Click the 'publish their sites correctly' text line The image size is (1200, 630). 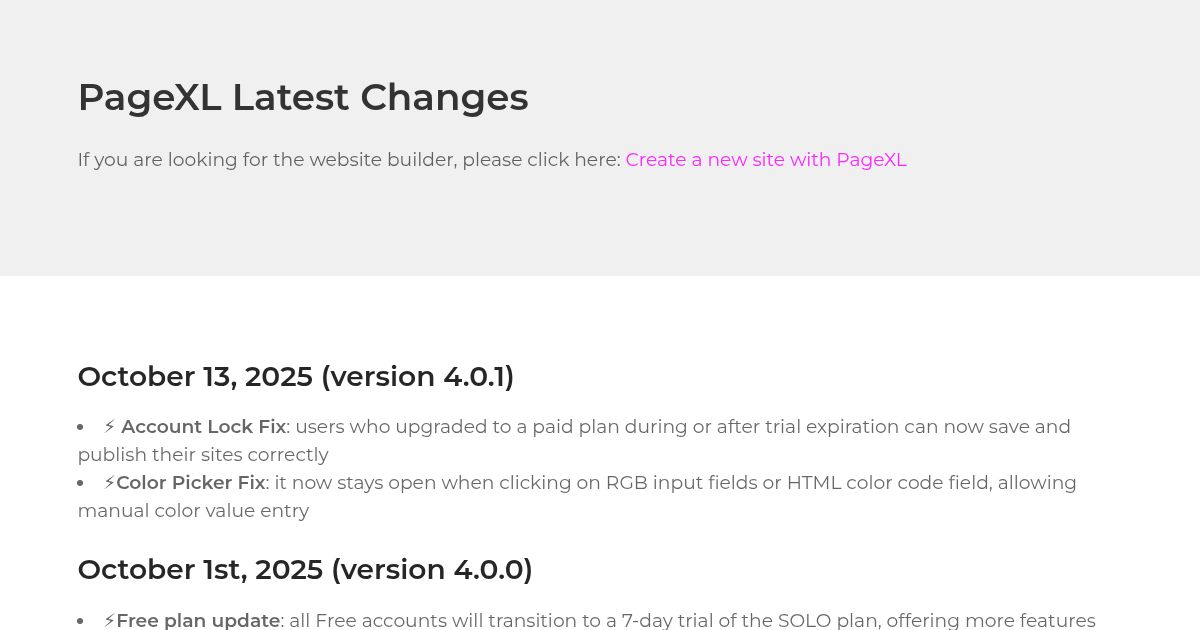pyautogui.click(x=203, y=455)
